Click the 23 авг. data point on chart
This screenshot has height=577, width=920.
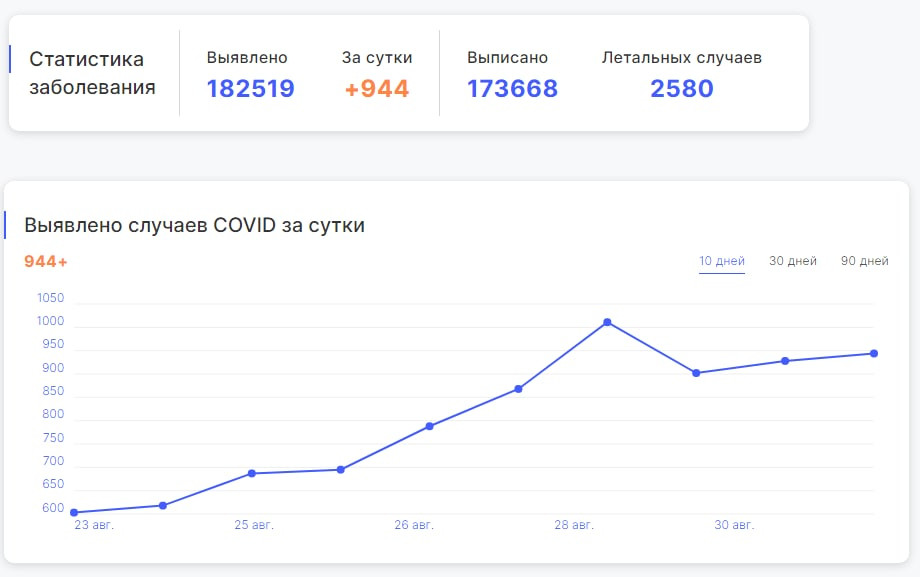(74, 512)
